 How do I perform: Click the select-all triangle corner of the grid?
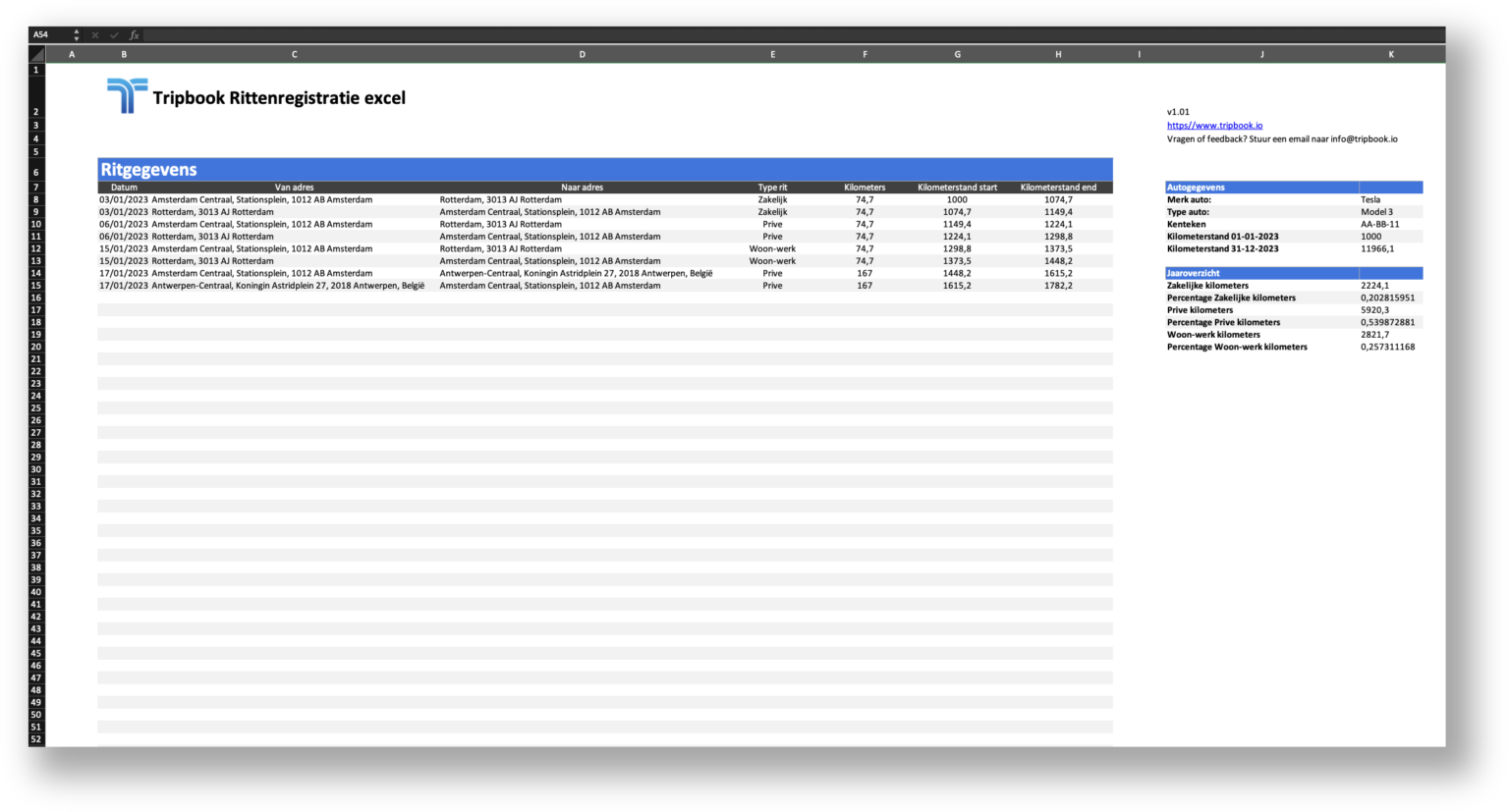[x=37, y=55]
